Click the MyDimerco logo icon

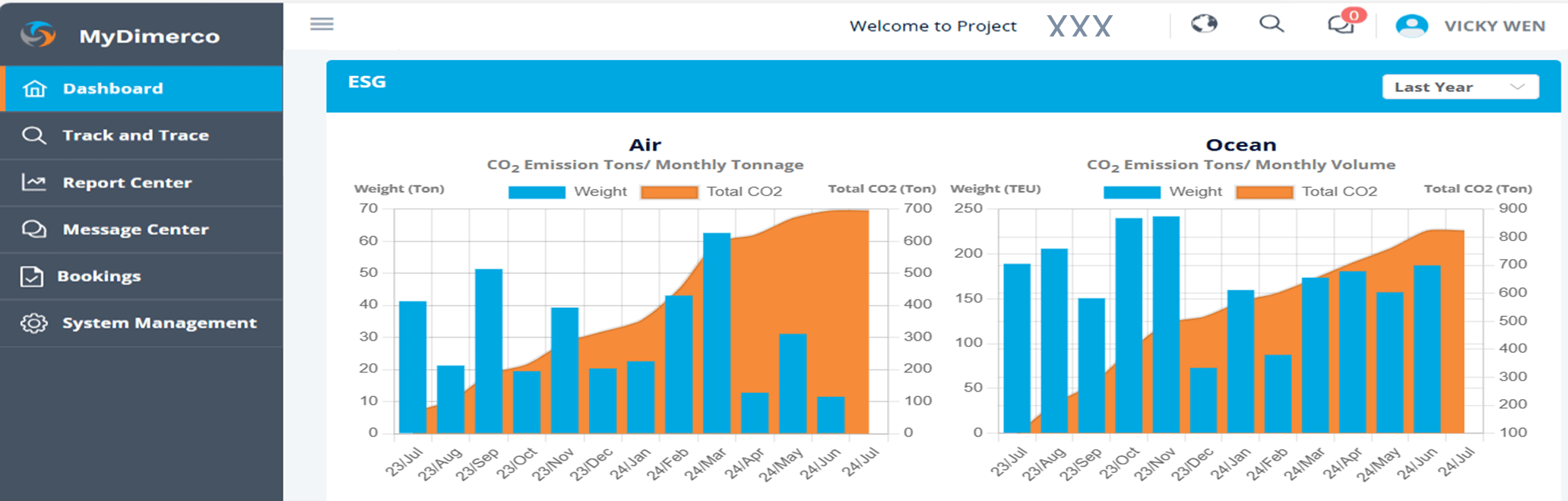coord(38,35)
